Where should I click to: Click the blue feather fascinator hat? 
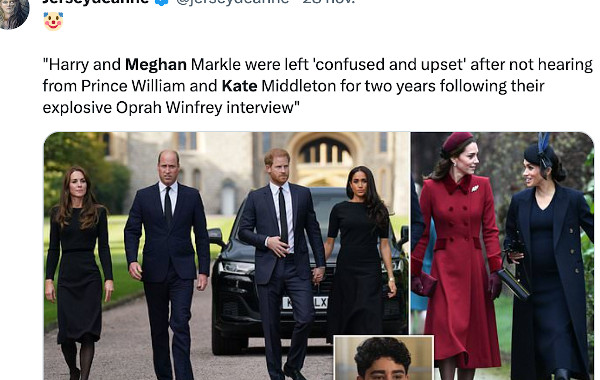(540, 151)
